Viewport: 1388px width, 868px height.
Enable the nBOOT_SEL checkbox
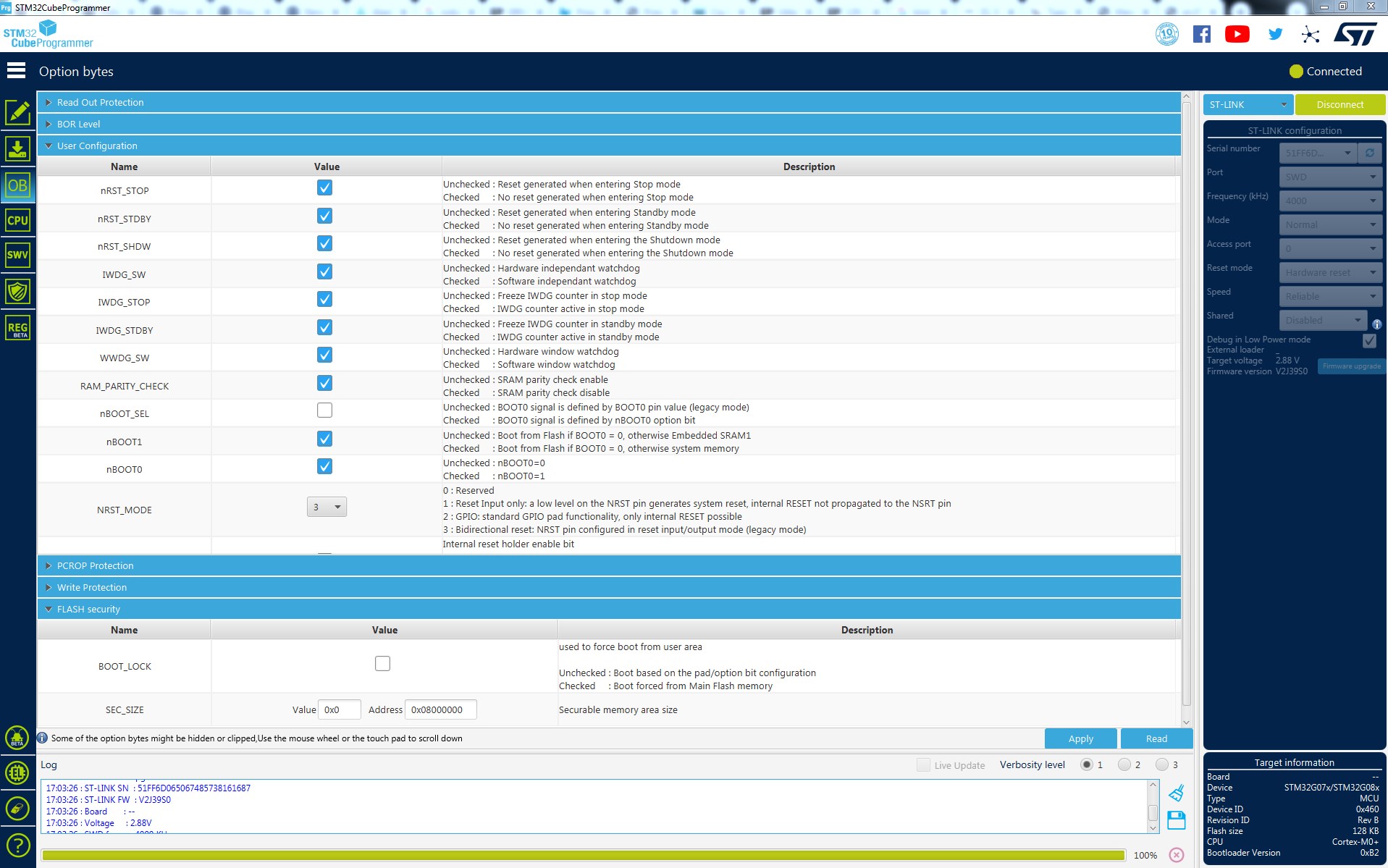tap(324, 410)
